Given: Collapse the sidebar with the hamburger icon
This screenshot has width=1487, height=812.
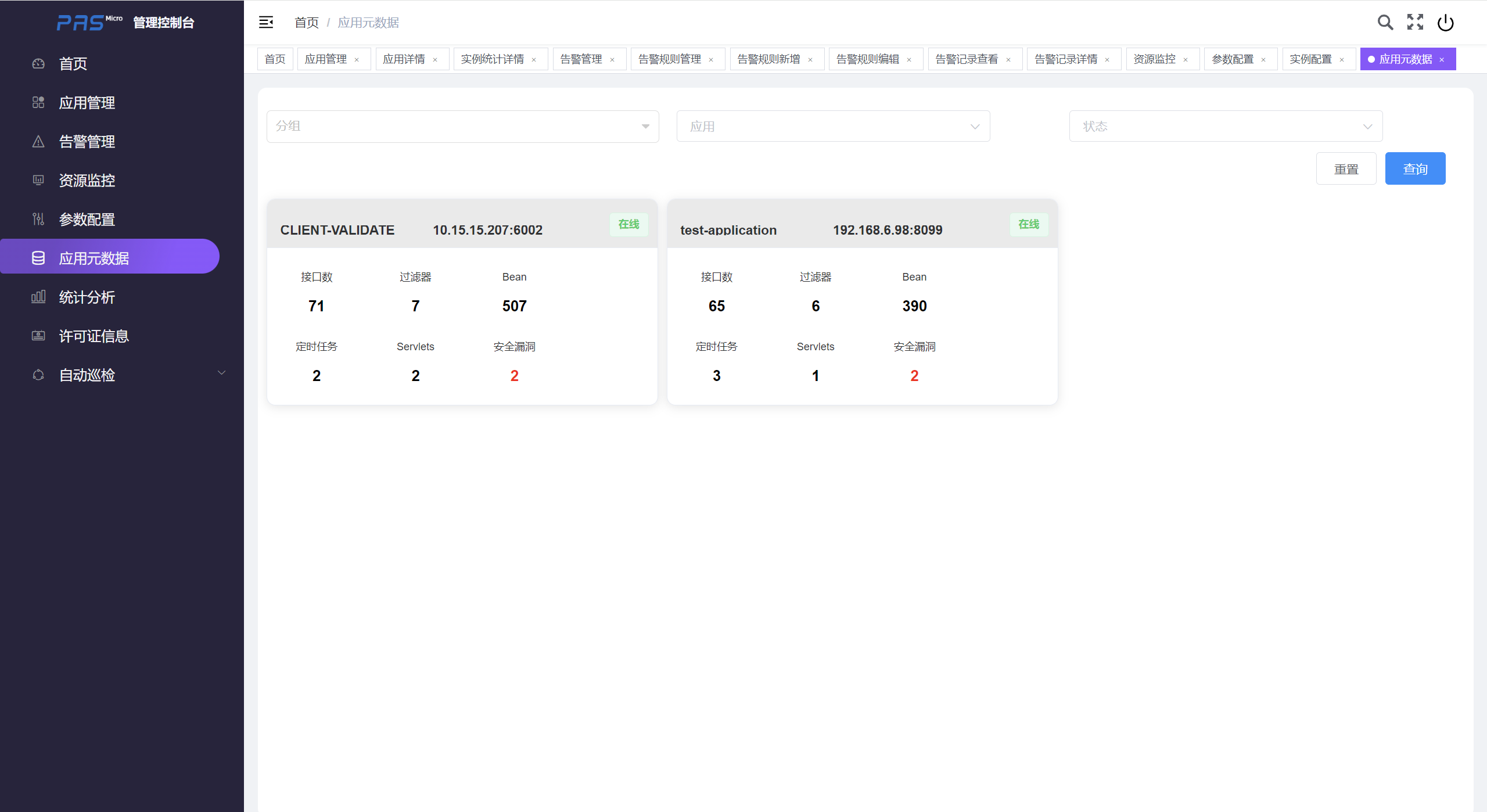Looking at the screenshot, I should point(266,23).
